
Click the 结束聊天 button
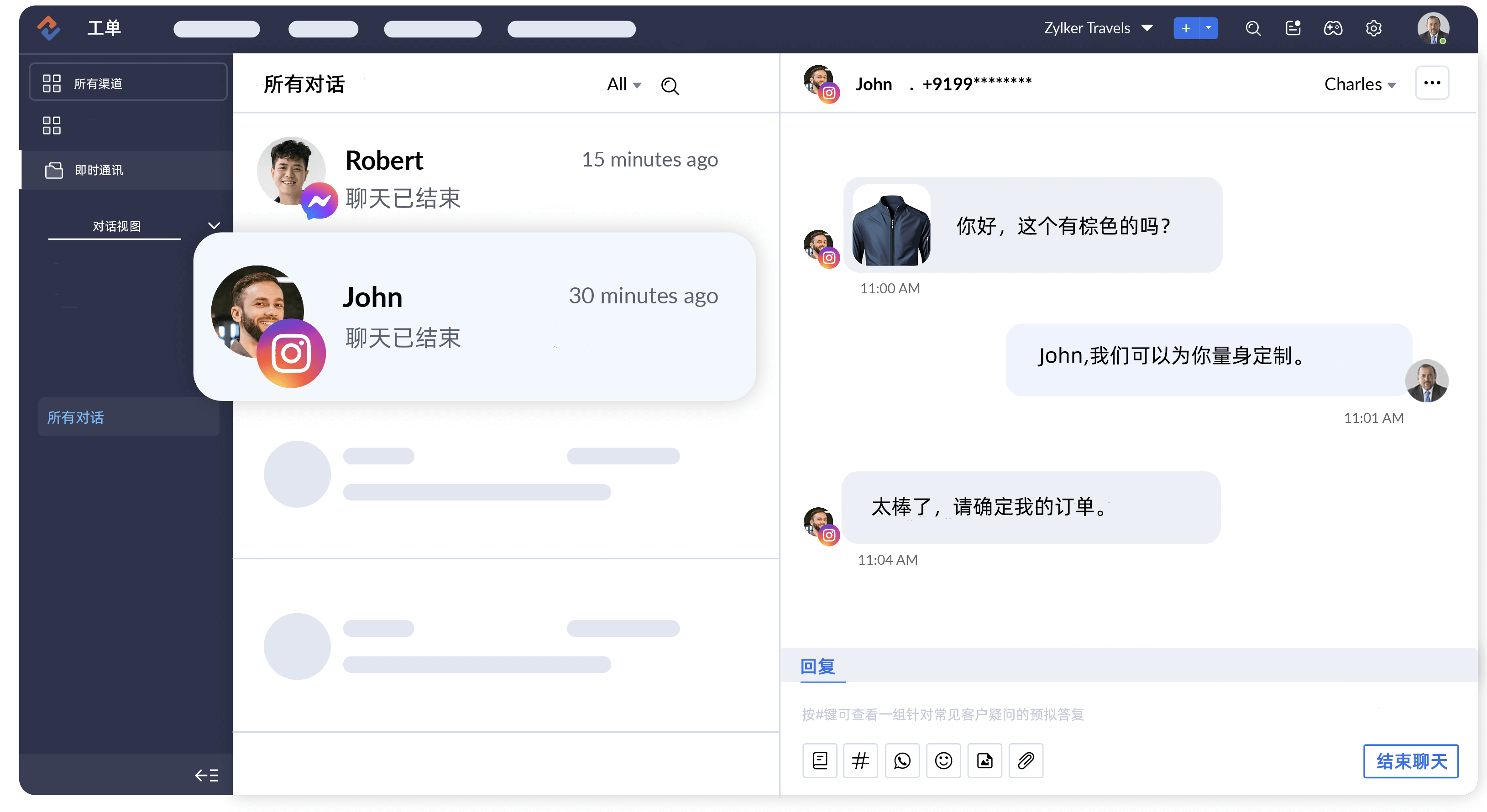(x=1410, y=760)
